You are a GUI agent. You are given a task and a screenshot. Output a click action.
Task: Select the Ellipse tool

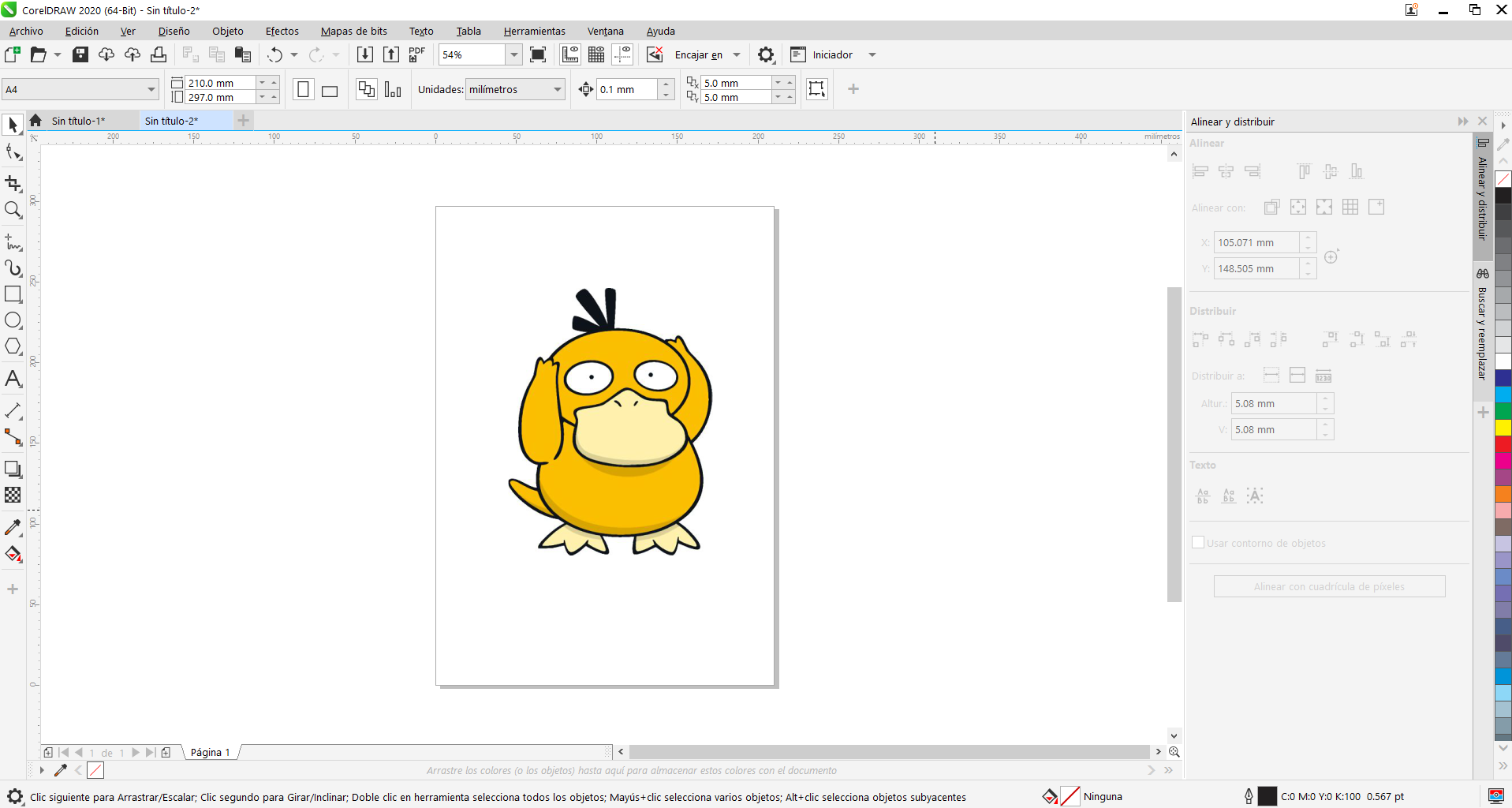(x=13, y=320)
